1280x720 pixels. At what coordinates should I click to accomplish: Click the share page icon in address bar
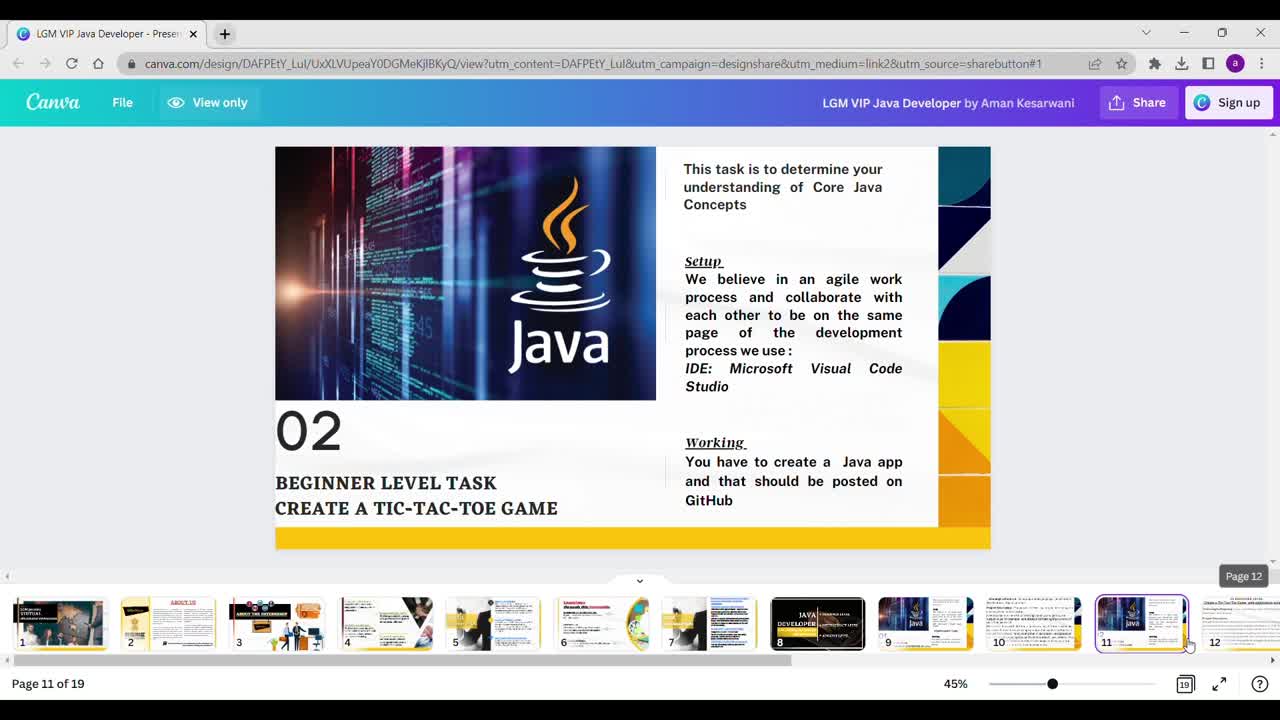pyautogui.click(x=1095, y=63)
